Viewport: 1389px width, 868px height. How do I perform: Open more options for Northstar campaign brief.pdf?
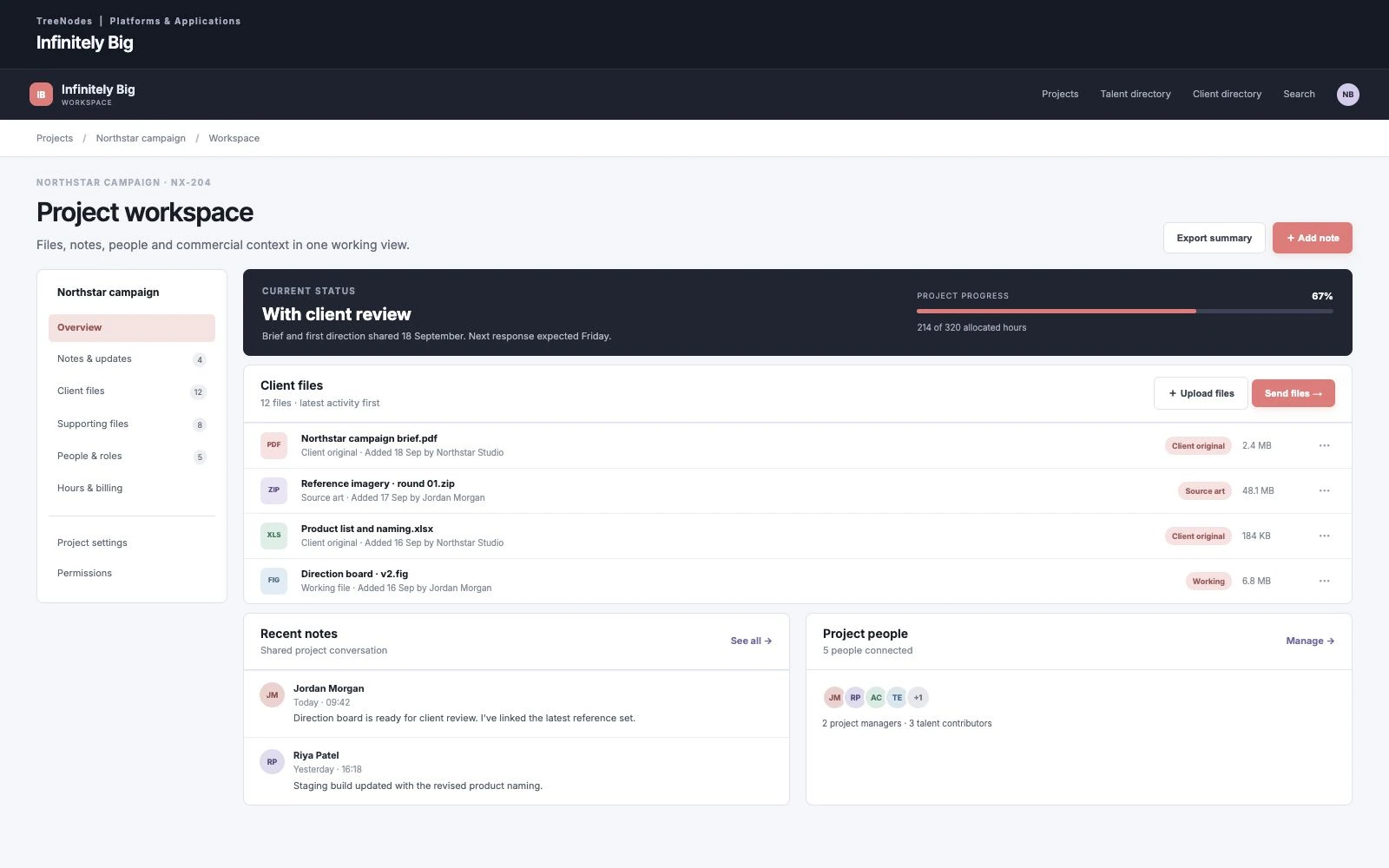pyautogui.click(x=1324, y=445)
